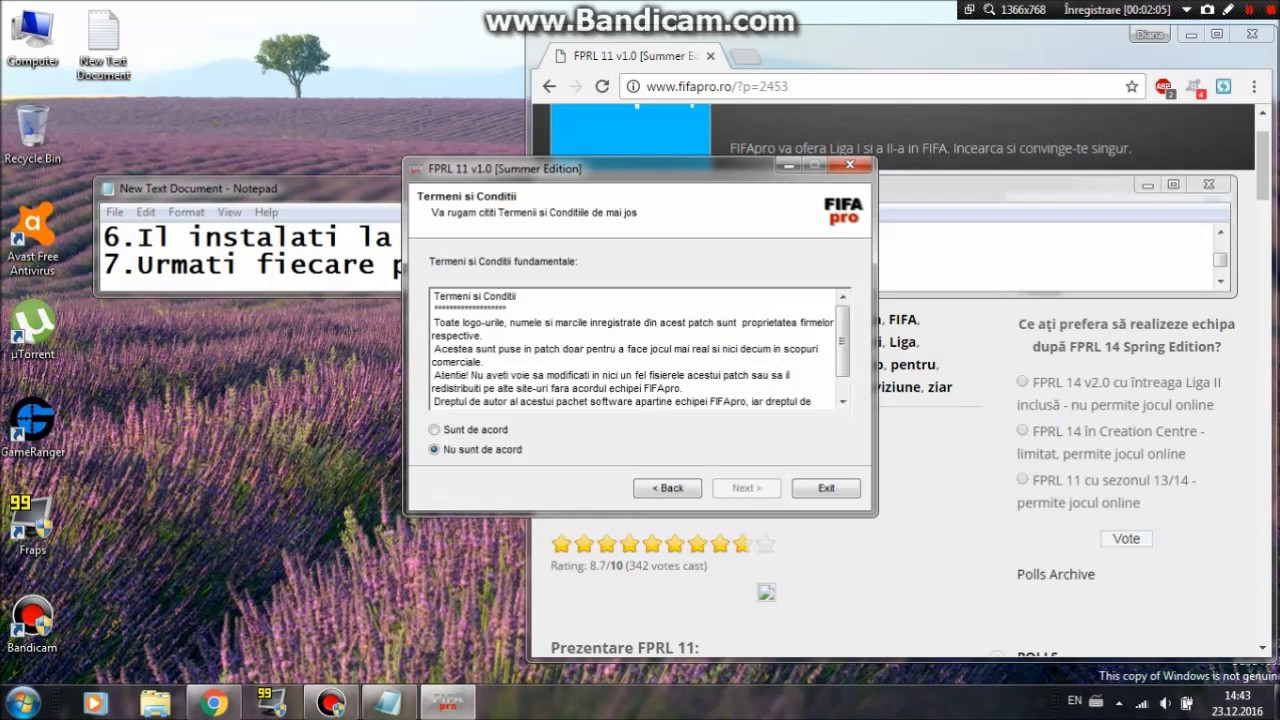Open the Windows Start menu
Viewport: 1280px width, 720px height.
[x=22, y=702]
